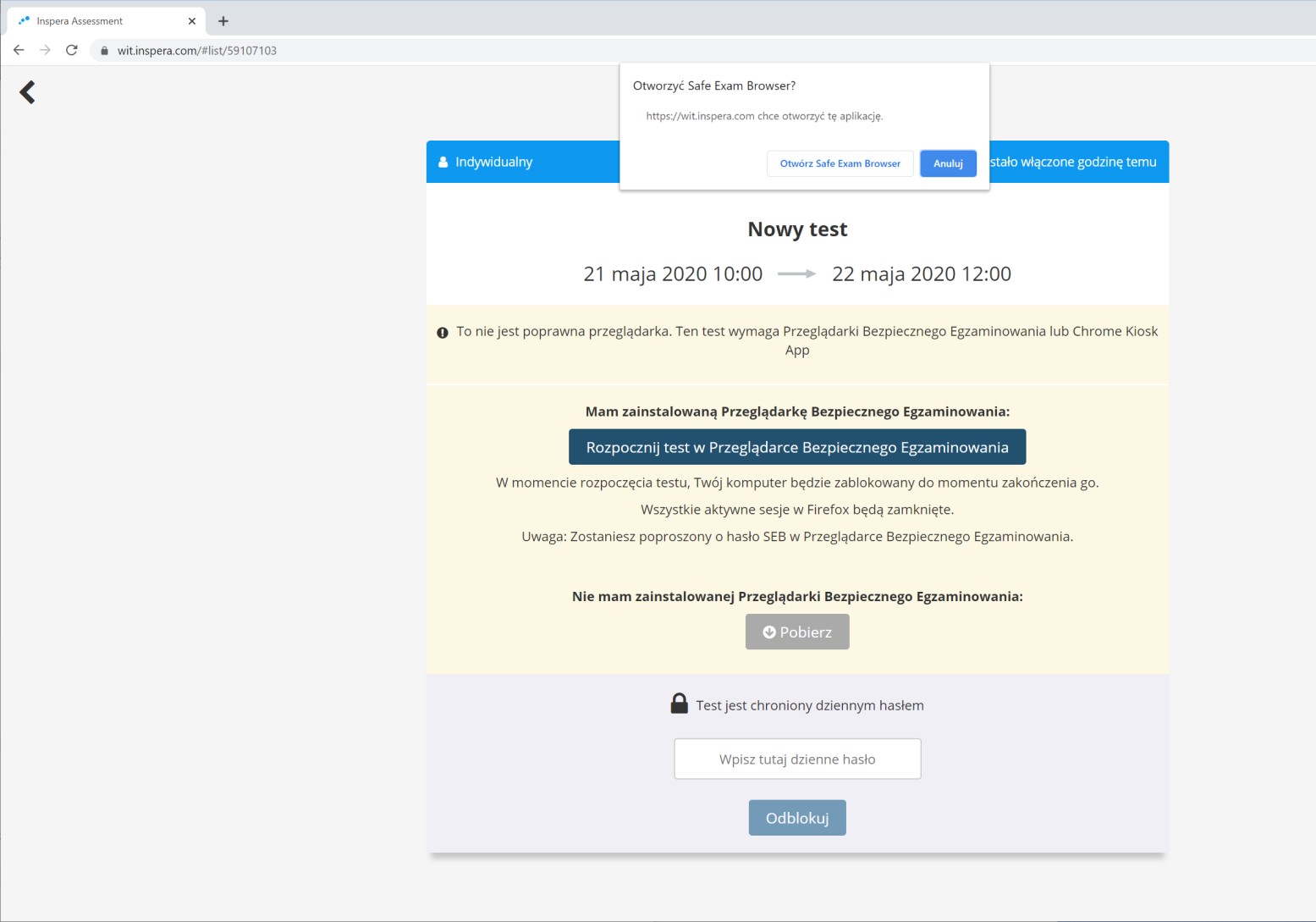1316x922 pixels.
Task: Click 'Uwaga: Zostaniesz poproszony o hasło SEB' line
Action: tap(797, 536)
